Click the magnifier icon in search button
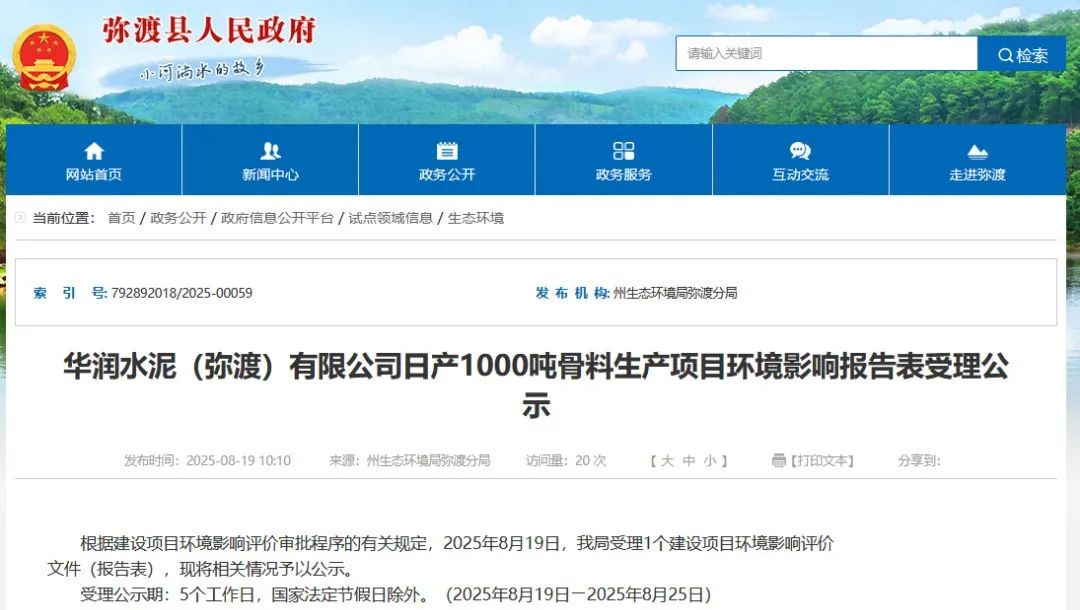1080x610 pixels. (1003, 55)
